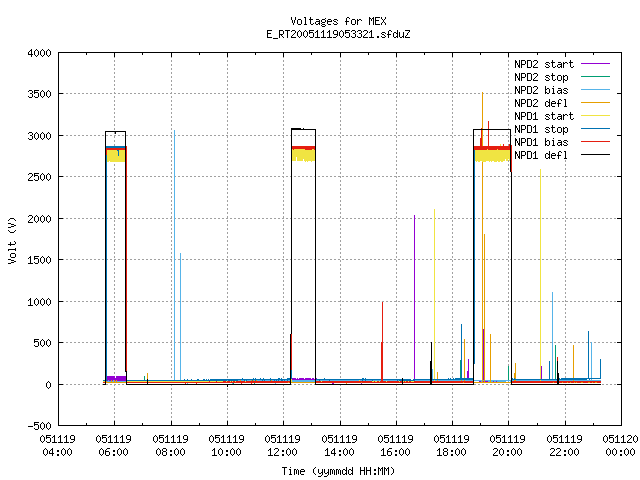Click the red NPD1 bias legend line
This screenshot has height=480, width=640.
click(596, 142)
